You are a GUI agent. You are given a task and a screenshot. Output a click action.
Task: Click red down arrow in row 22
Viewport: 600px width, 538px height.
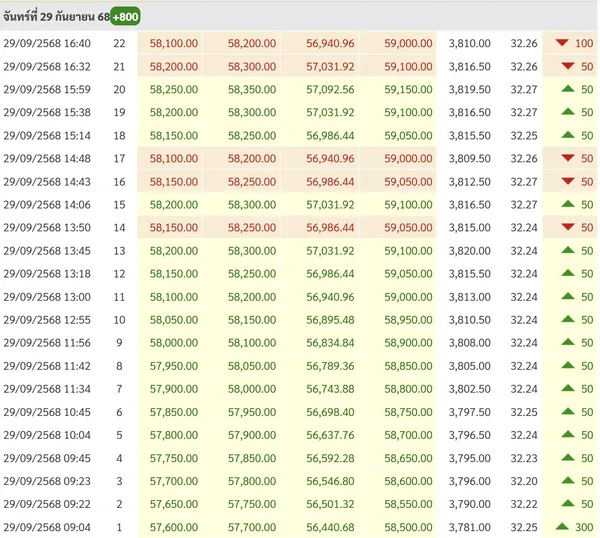561,43
